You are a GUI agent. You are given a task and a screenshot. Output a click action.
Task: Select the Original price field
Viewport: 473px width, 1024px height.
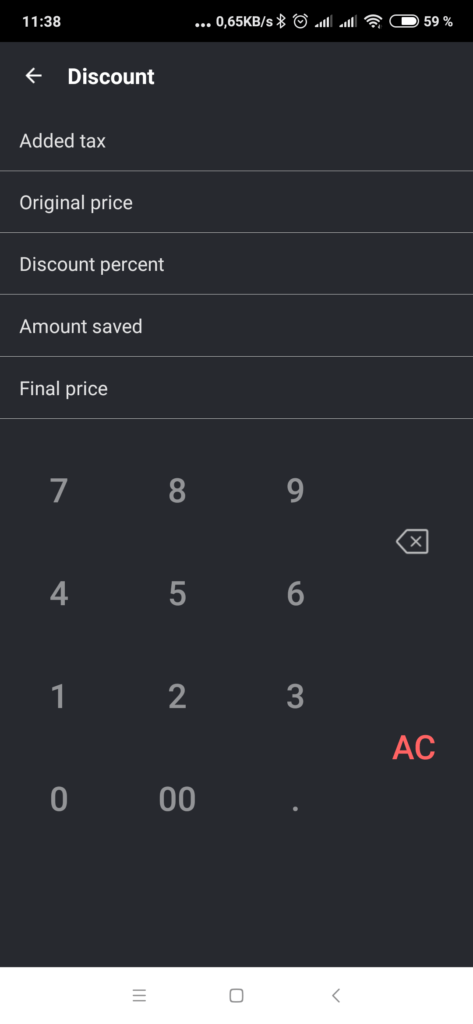pos(236,202)
